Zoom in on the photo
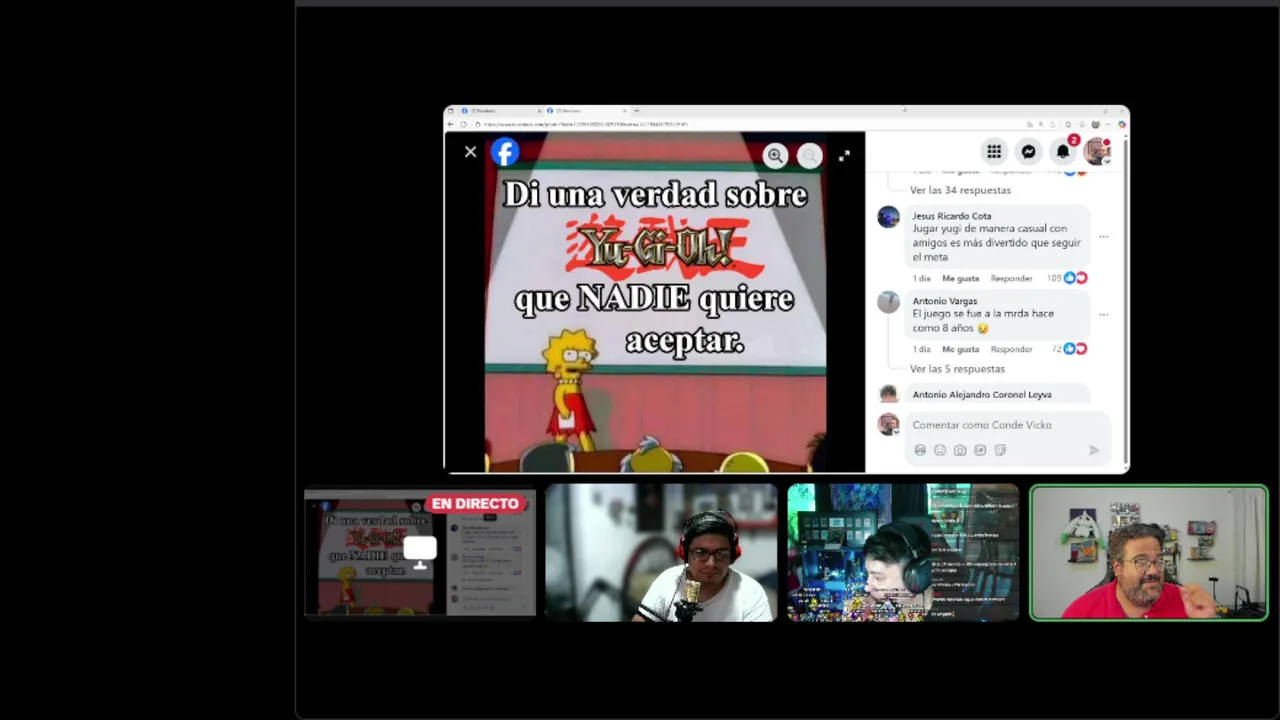The width and height of the screenshot is (1280, 720). coord(775,155)
